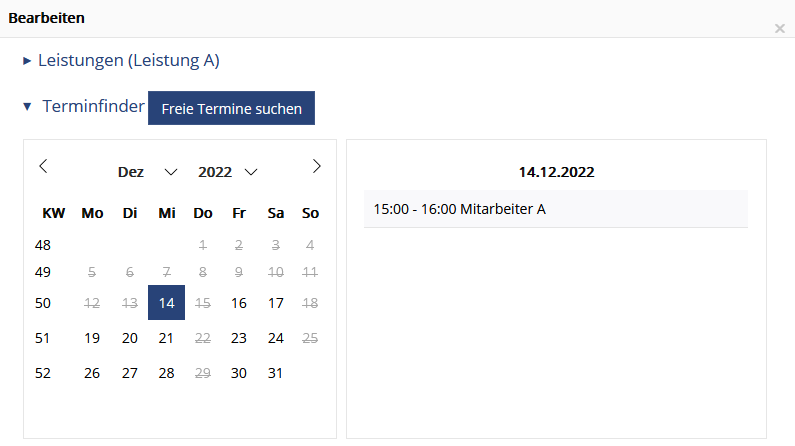
Task: Select December 14 in calendar
Action: [x=166, y=303]
